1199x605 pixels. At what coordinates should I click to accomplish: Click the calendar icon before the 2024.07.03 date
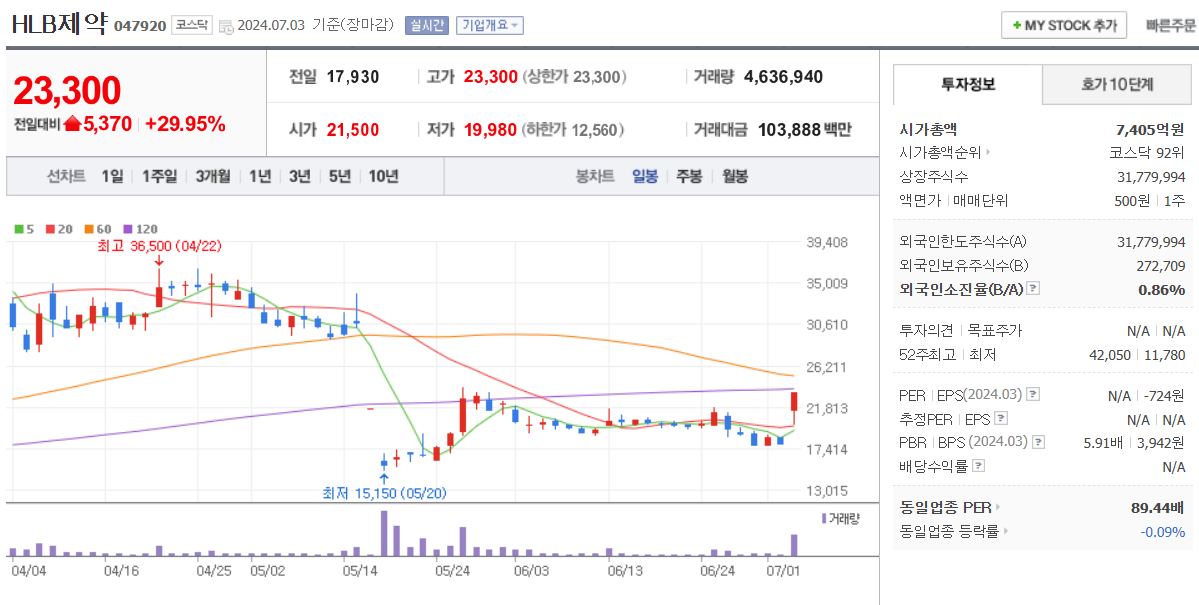pos(226,26)
